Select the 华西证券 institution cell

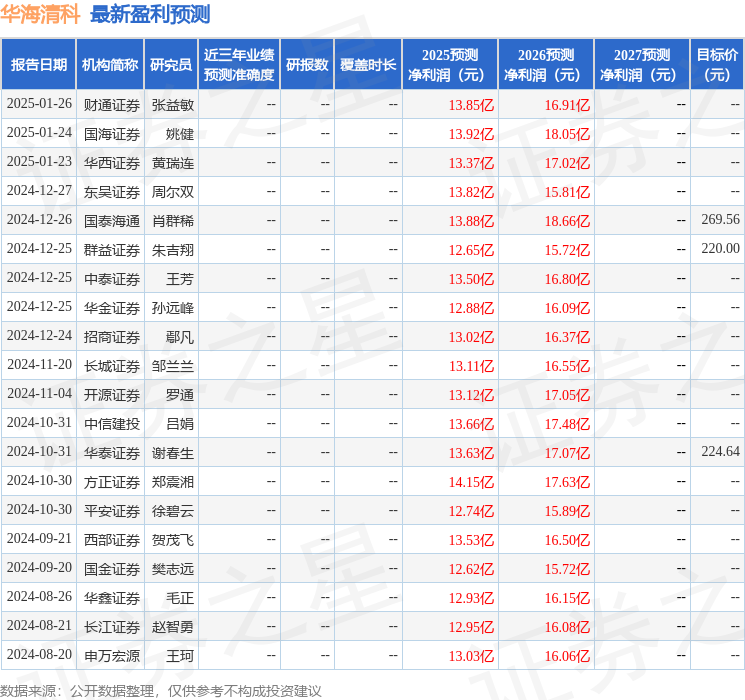tap(112, 163)
